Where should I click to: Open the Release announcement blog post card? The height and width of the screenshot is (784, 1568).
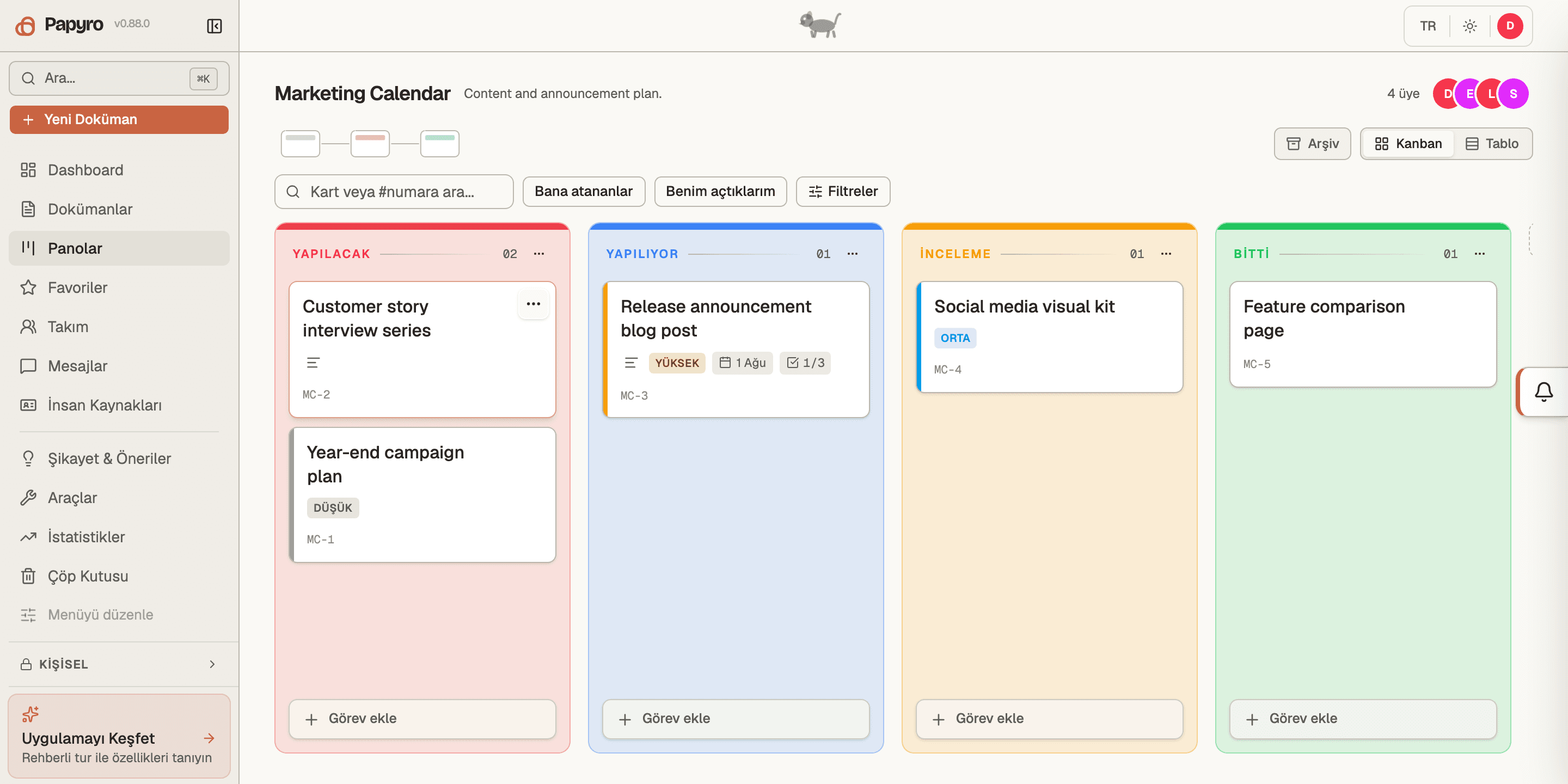click(x=736, y=350)
